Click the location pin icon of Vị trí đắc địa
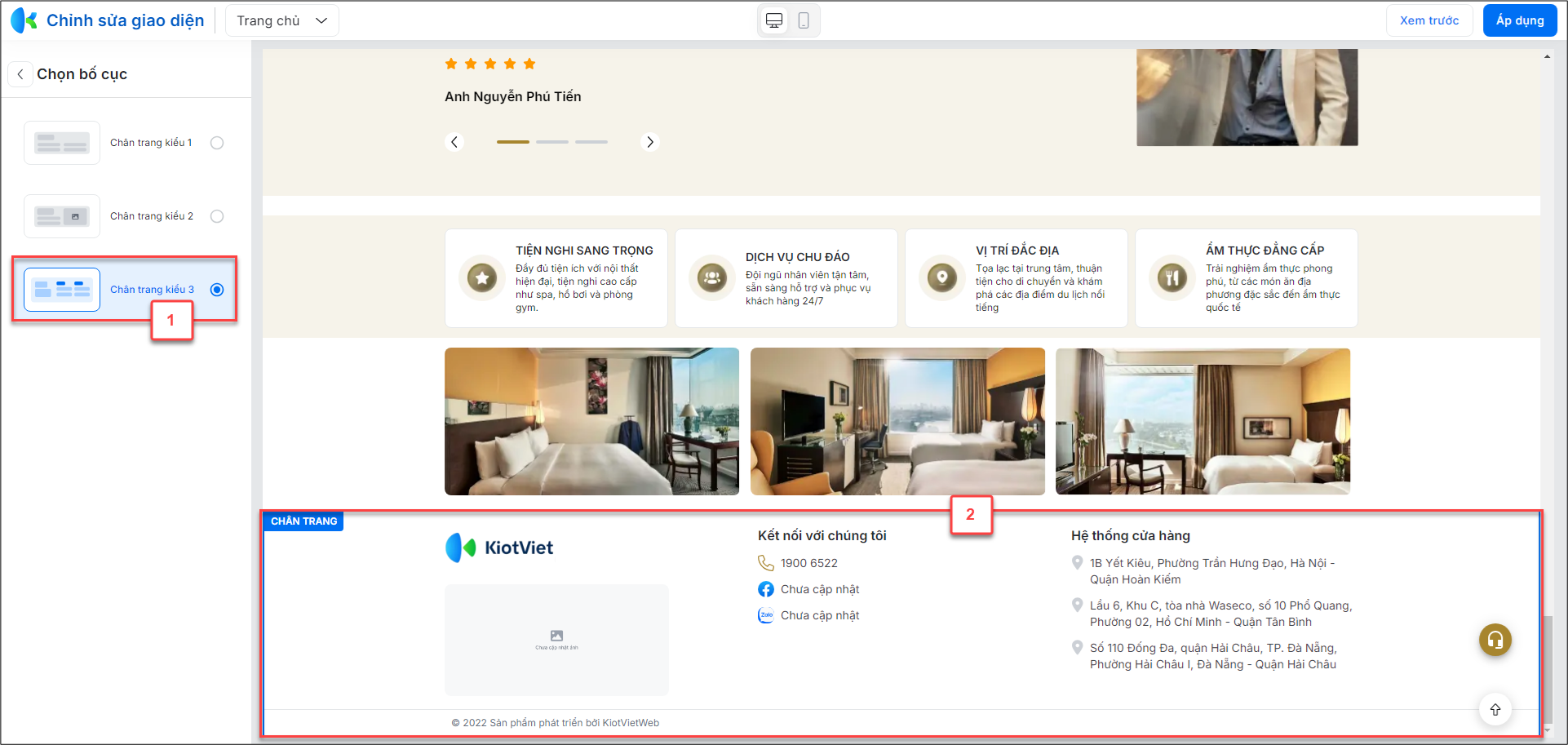This screenshot has width=1568, height=745. (942, 278)
